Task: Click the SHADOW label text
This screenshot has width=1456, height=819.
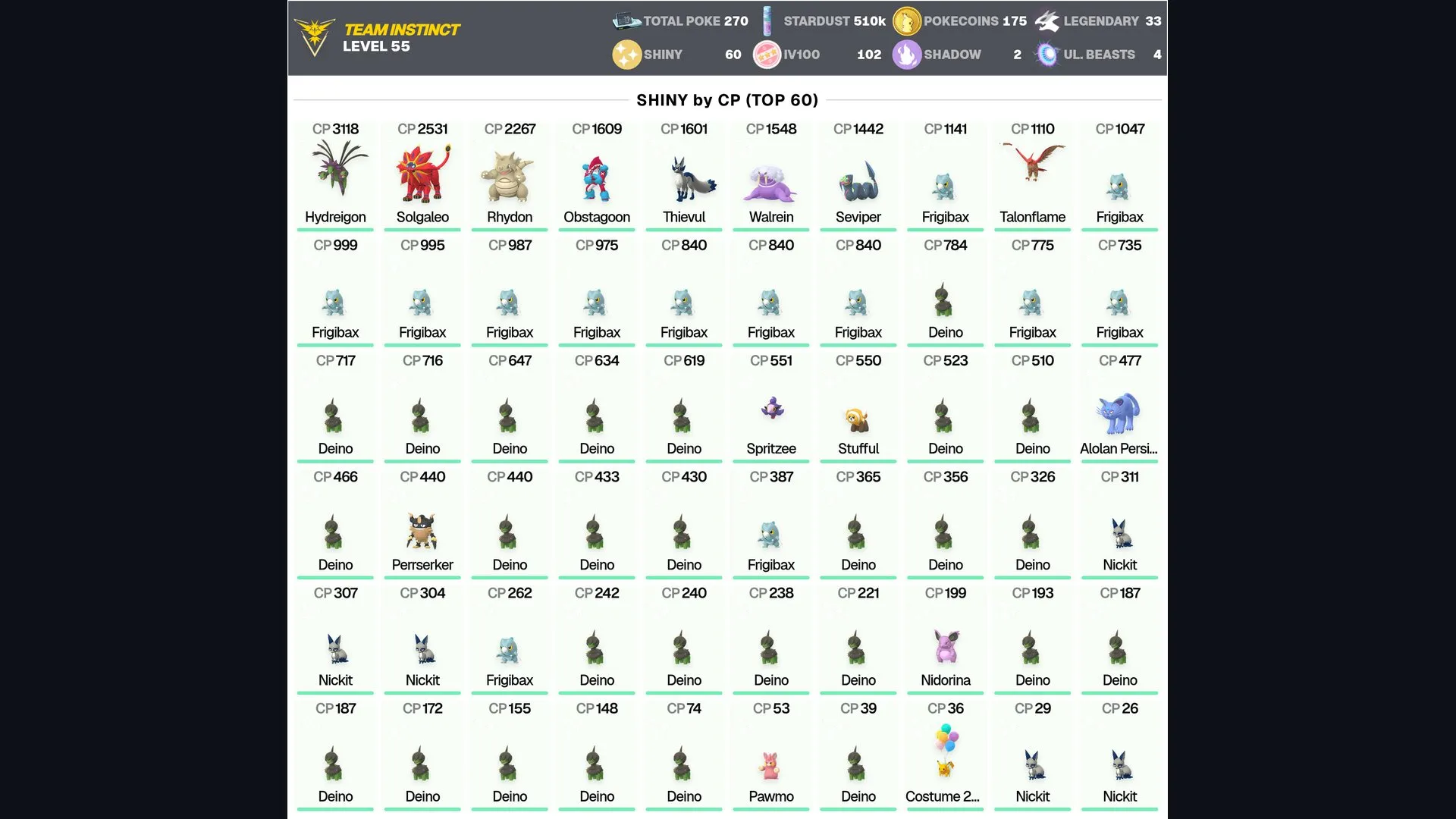Action: [952, 55]
